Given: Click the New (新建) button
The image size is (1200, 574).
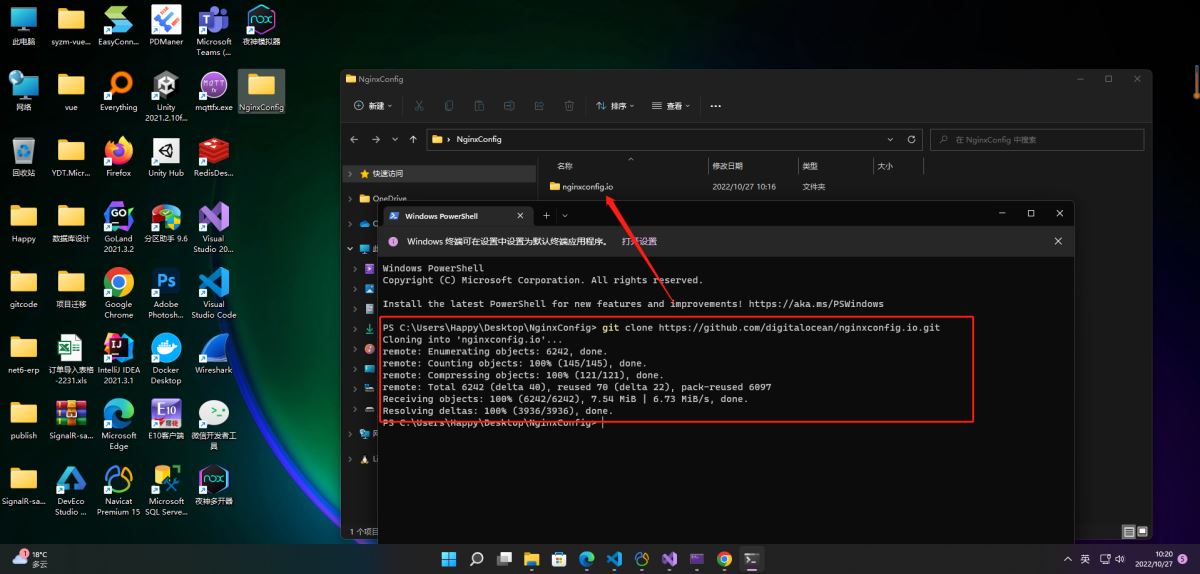Looking at the screenshot, I should point(372,106).
